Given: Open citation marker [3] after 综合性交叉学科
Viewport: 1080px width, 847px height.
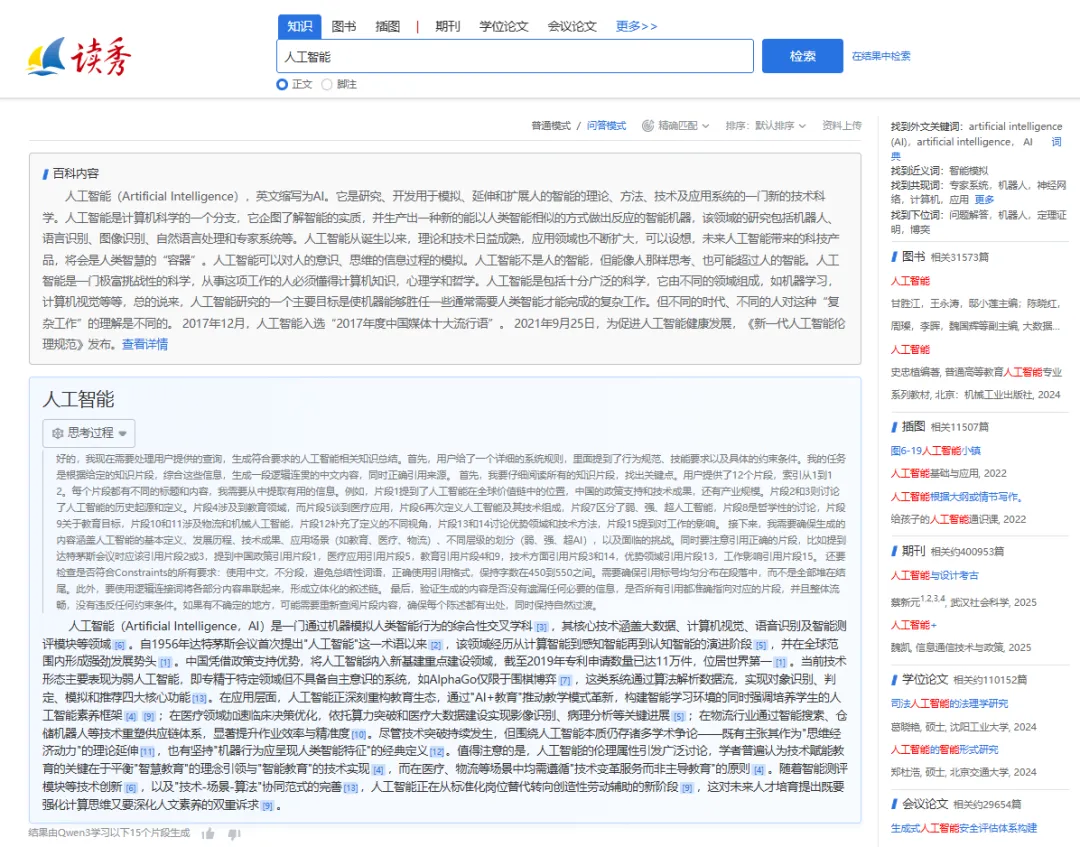Looking at the screenshot, I should point(541,627).
